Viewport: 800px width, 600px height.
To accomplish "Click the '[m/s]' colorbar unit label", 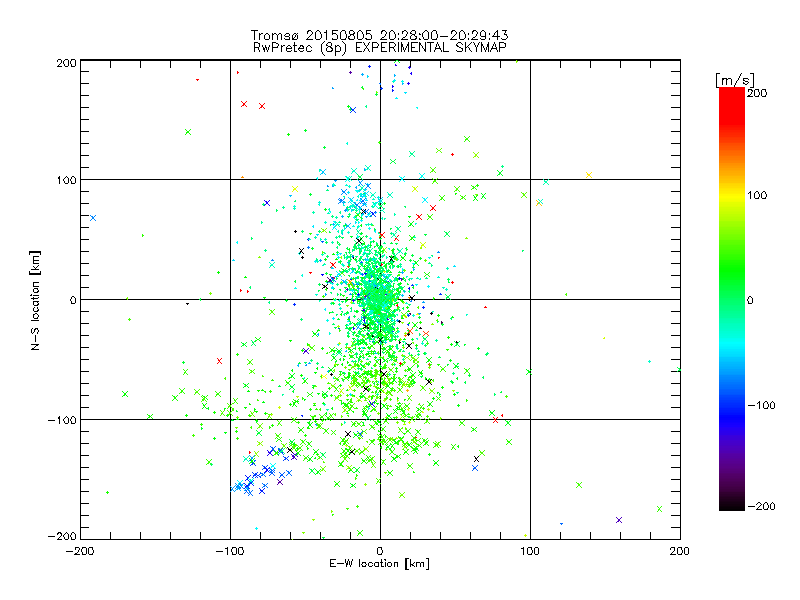I will coord(734,80).
